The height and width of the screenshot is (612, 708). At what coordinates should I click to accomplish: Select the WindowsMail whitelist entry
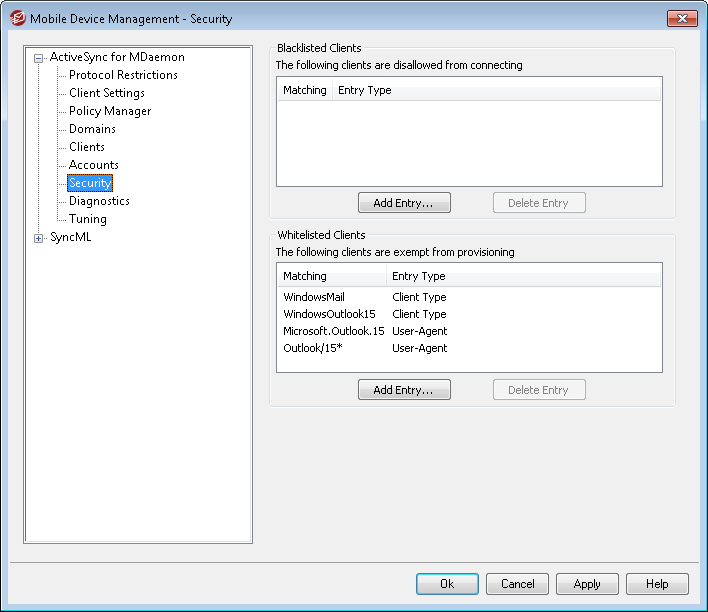click(314, 297)
